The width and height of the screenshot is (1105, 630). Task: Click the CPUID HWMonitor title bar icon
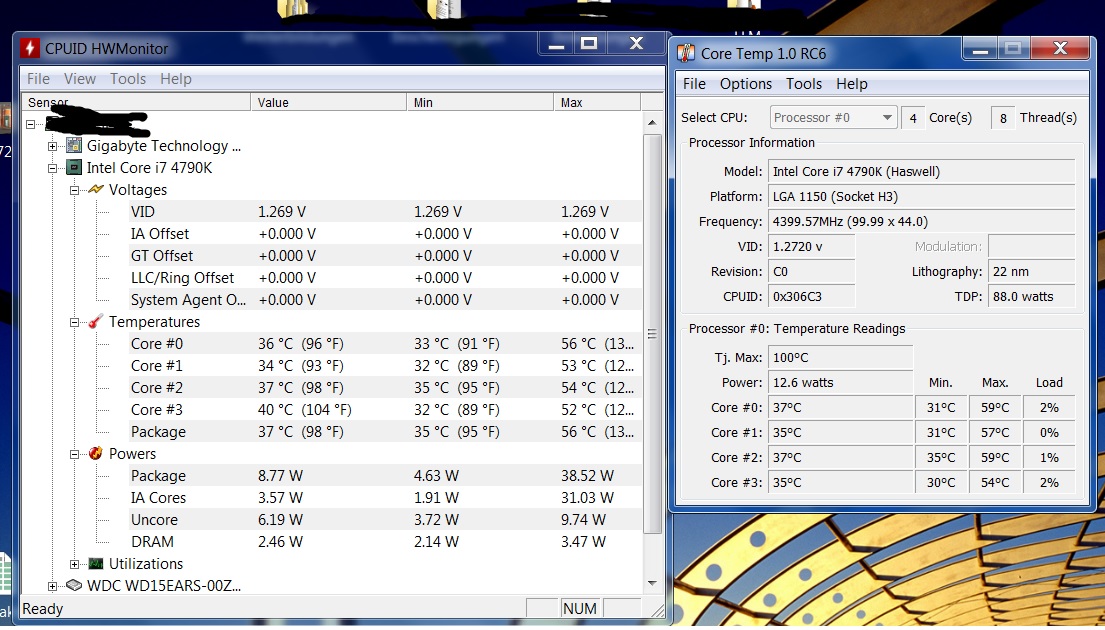(x=30, y=48)
